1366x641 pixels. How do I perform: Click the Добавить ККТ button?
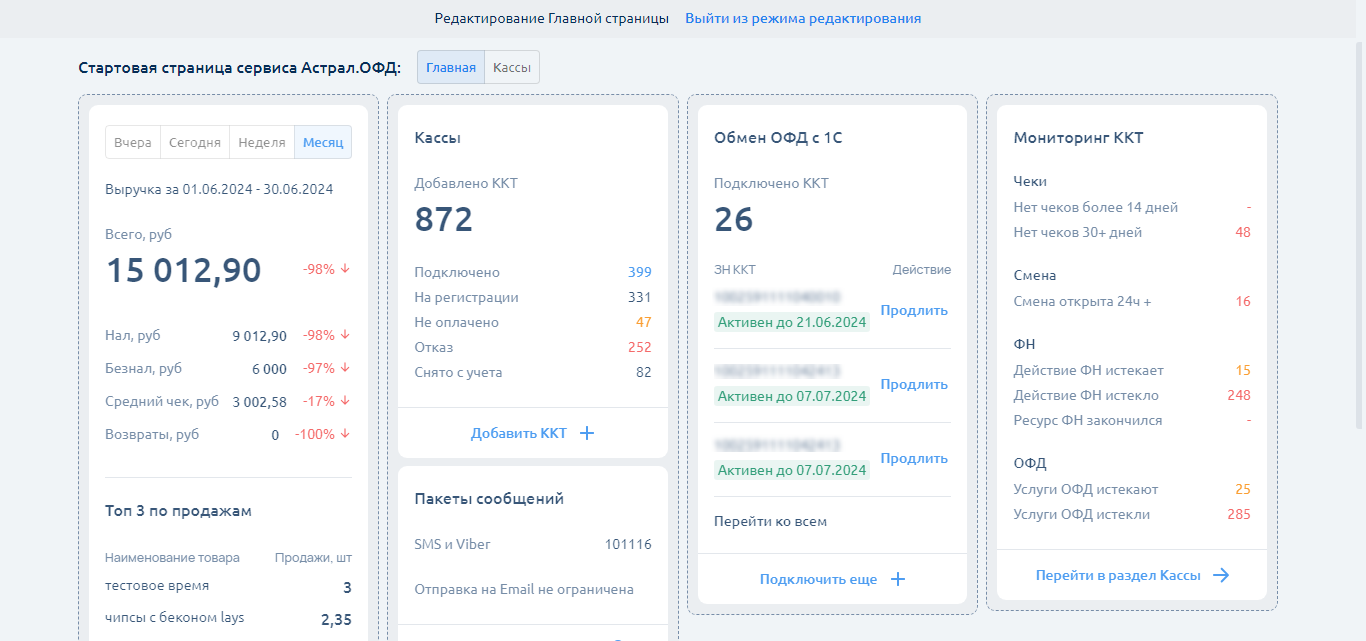[x=519, y=433]
